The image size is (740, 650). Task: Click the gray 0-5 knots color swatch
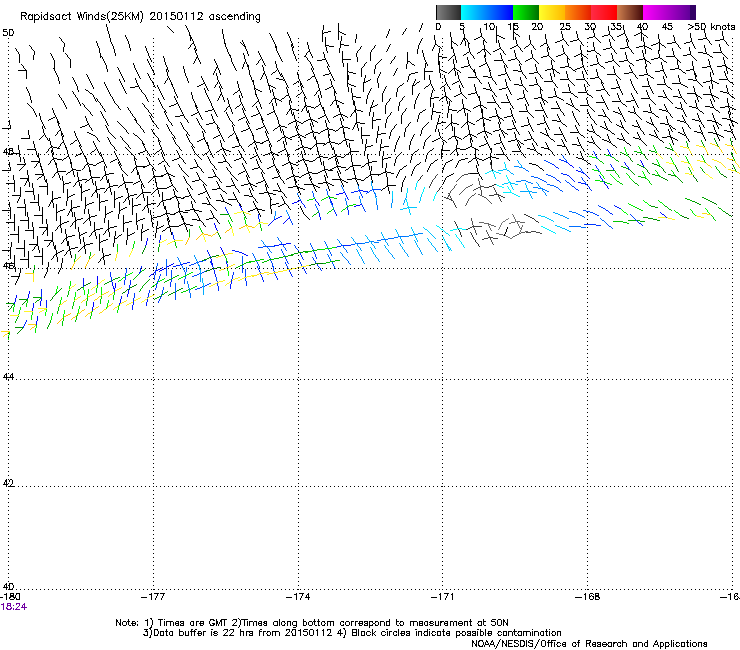coord(448,12)
